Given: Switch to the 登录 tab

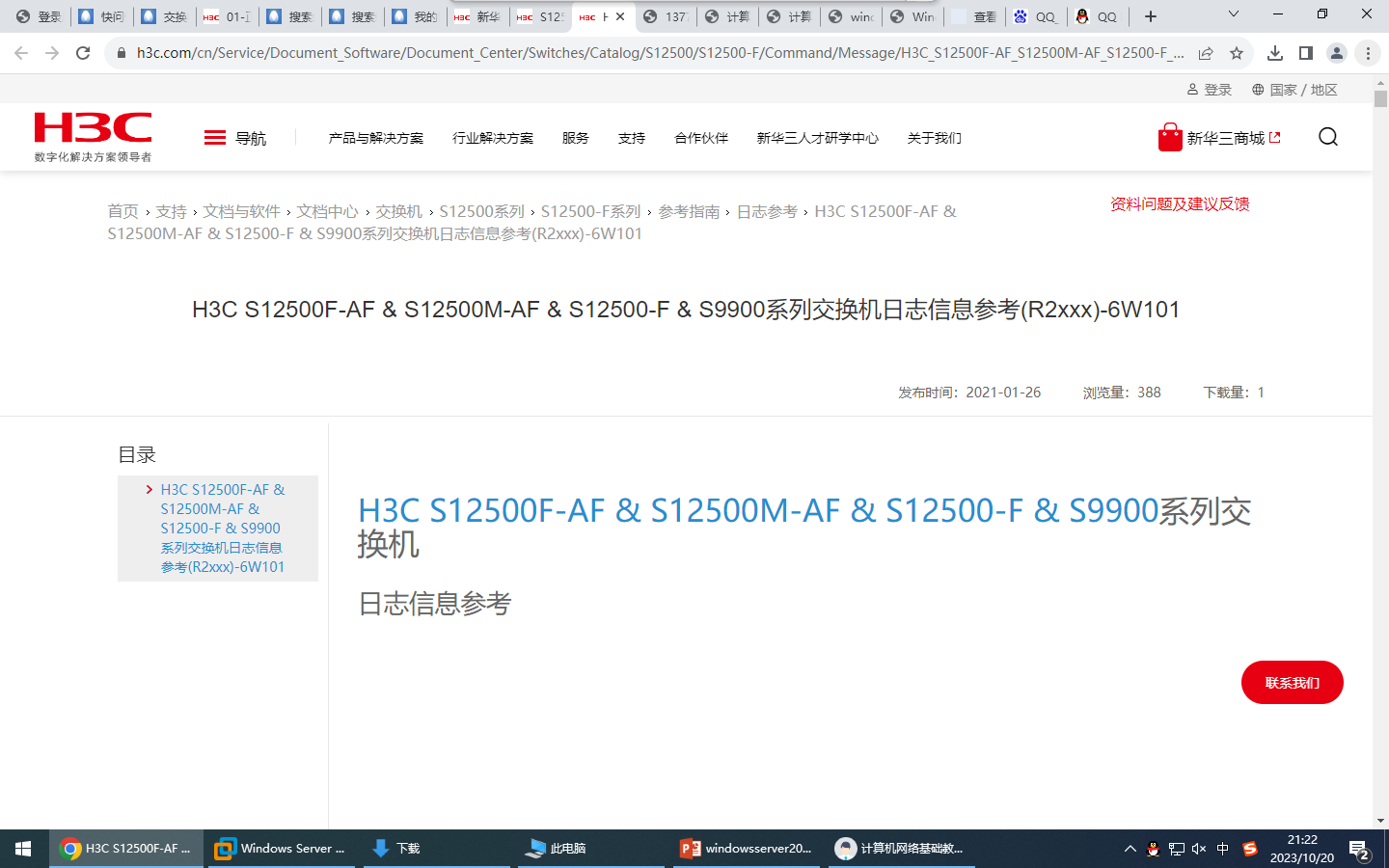Looking at the screenshot, I should point(39,16).
